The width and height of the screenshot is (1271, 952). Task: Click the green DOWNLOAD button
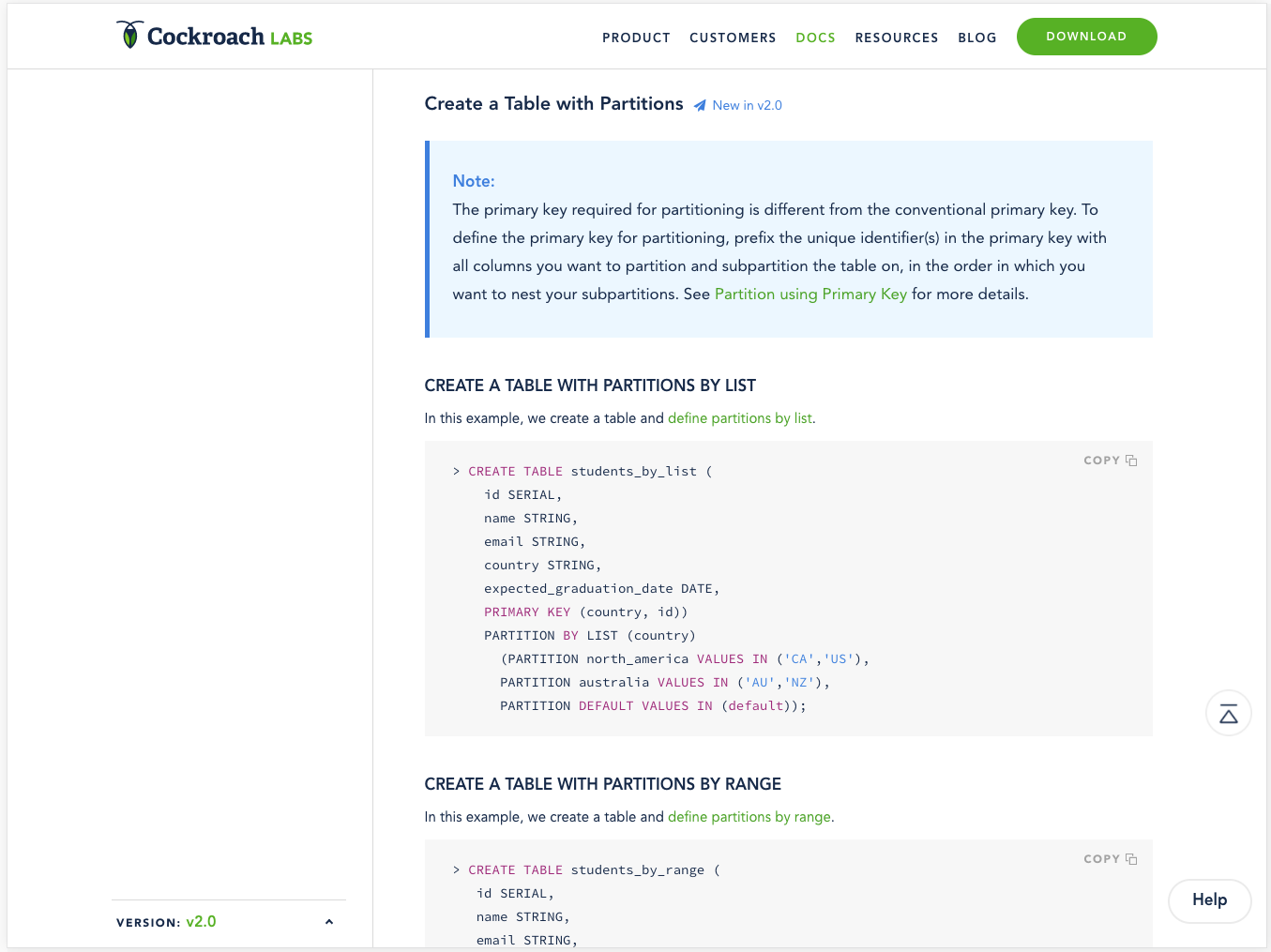(x=1086, y=37)
